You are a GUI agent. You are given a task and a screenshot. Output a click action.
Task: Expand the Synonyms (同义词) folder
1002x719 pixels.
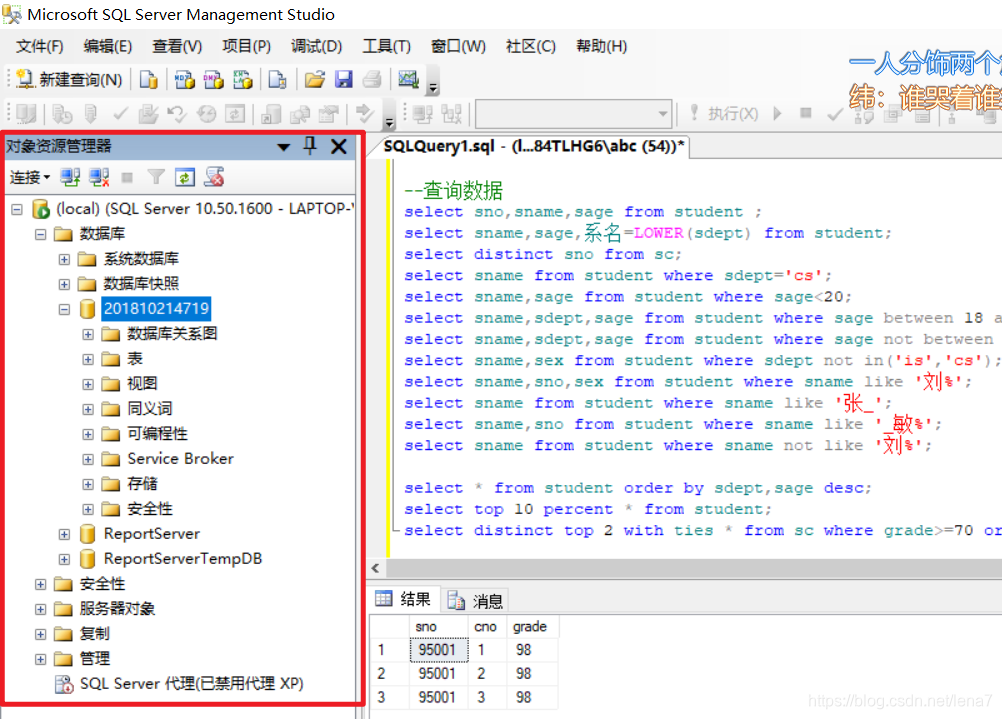pos(88,409)
